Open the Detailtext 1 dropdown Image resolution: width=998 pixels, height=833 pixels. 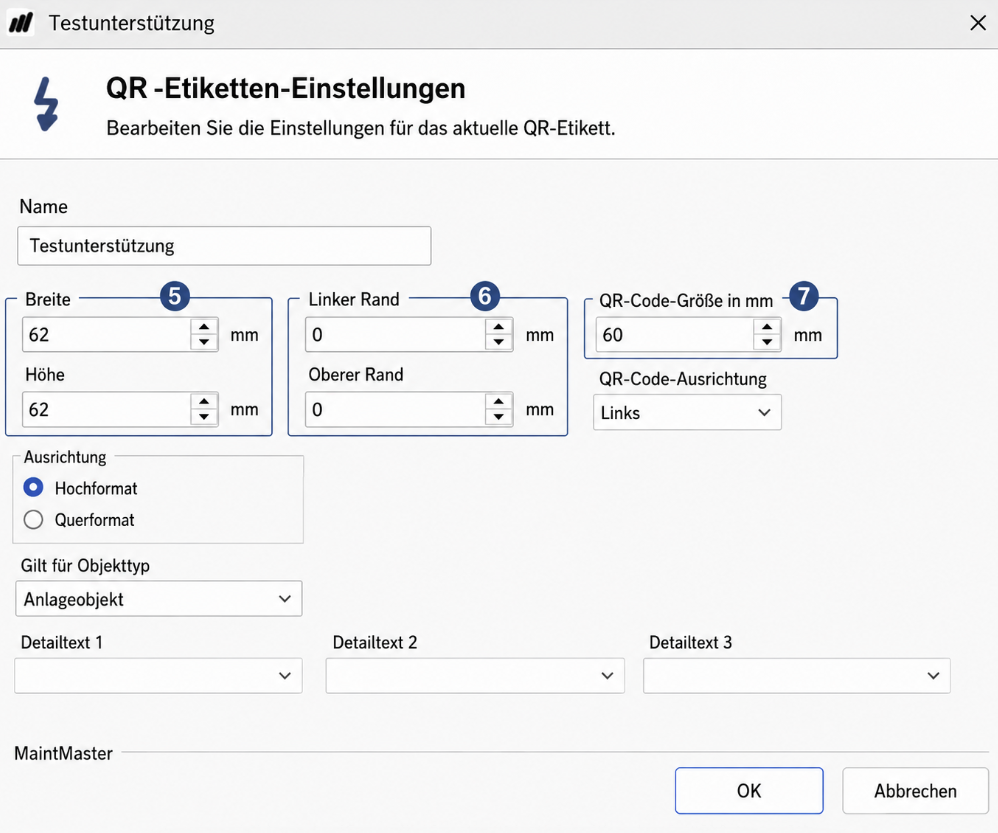point(158,675)
